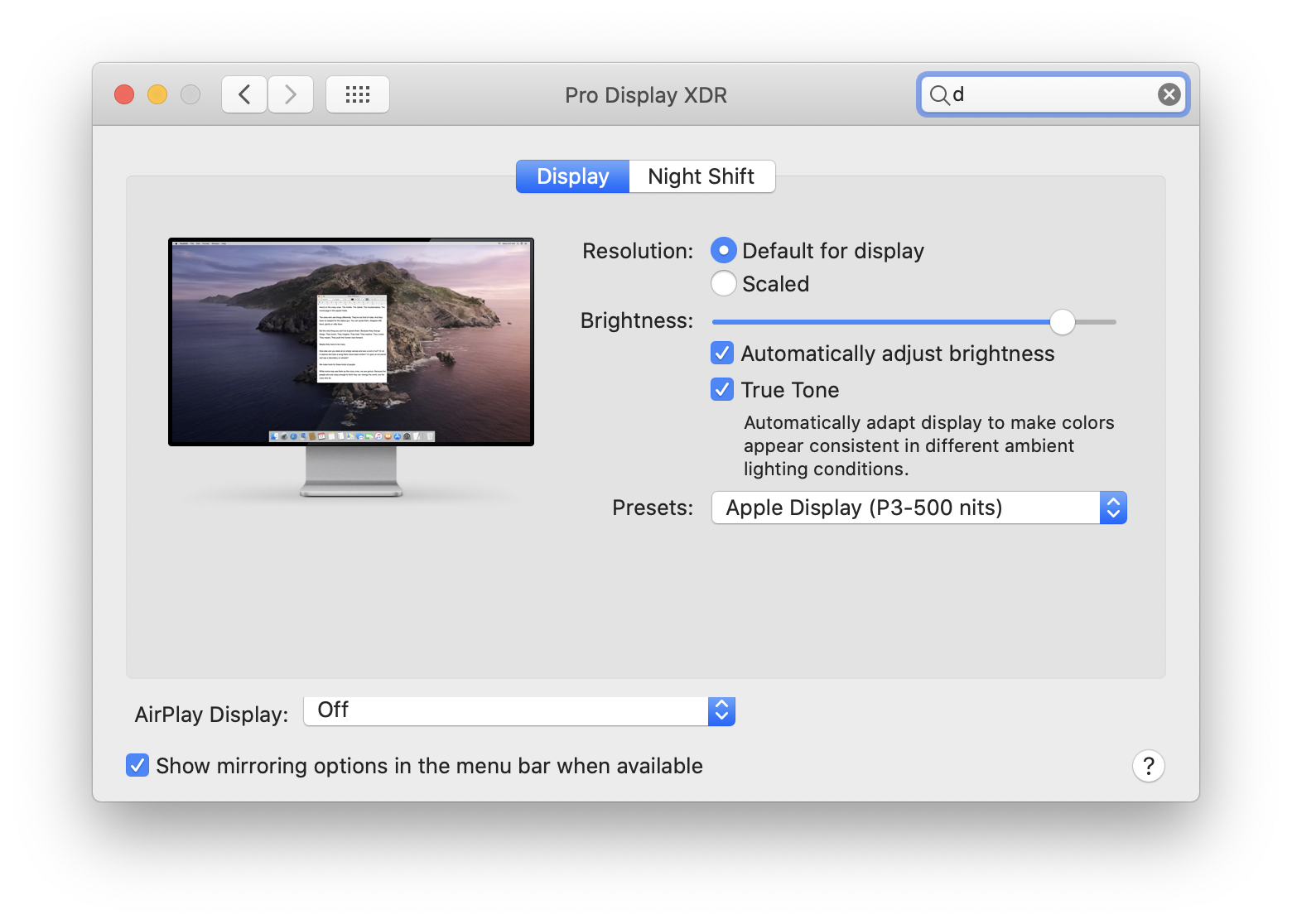Viewport: 1292px width, 924px height.
Task: Uncheck Show mirroring options in menu bar
Action: pyautogui.click(x=137, y=765)
